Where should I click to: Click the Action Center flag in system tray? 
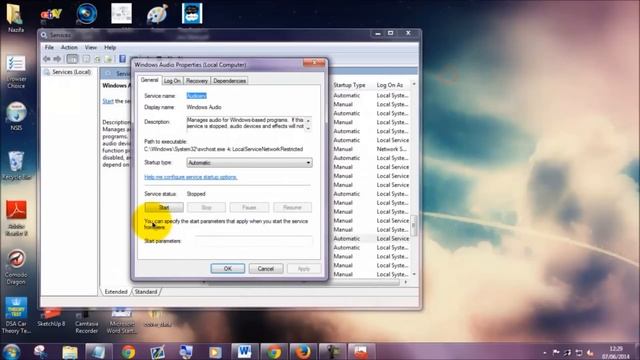coord(556,353)
